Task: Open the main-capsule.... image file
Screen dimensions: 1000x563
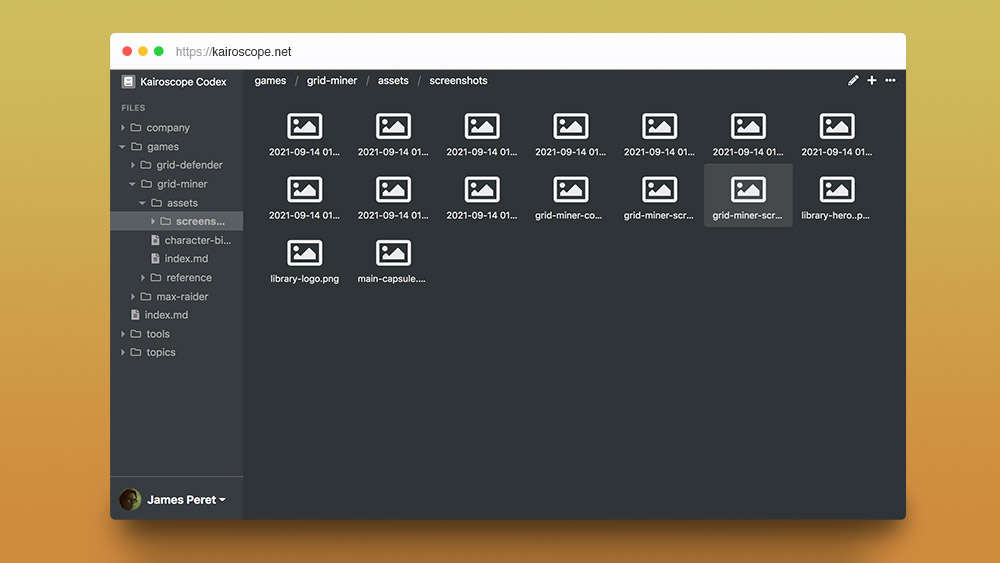Action: pyautogui.click(x=393, y=259)
